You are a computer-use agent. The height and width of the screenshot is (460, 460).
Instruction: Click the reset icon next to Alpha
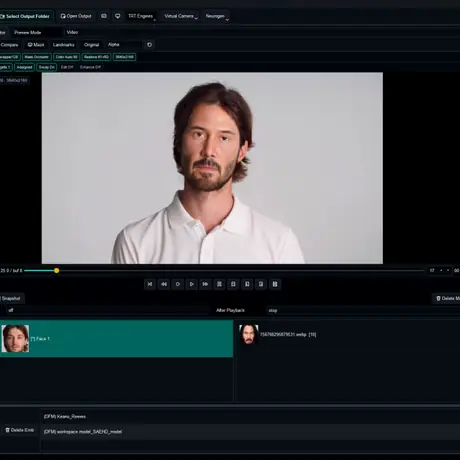pyautogui.click(x=149, y=45)
